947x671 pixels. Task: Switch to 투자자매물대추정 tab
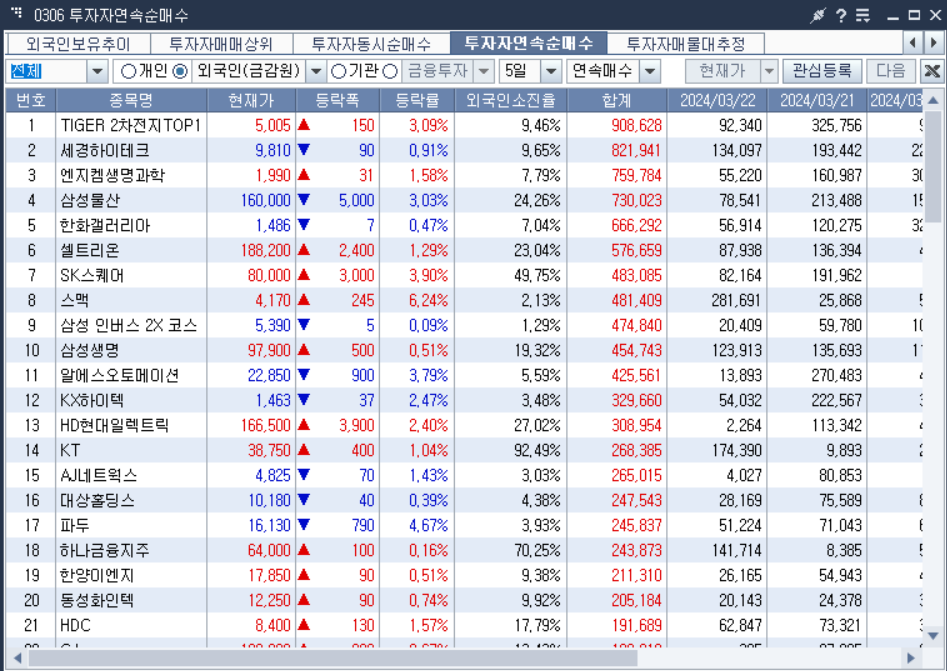(x=685, y=44)
